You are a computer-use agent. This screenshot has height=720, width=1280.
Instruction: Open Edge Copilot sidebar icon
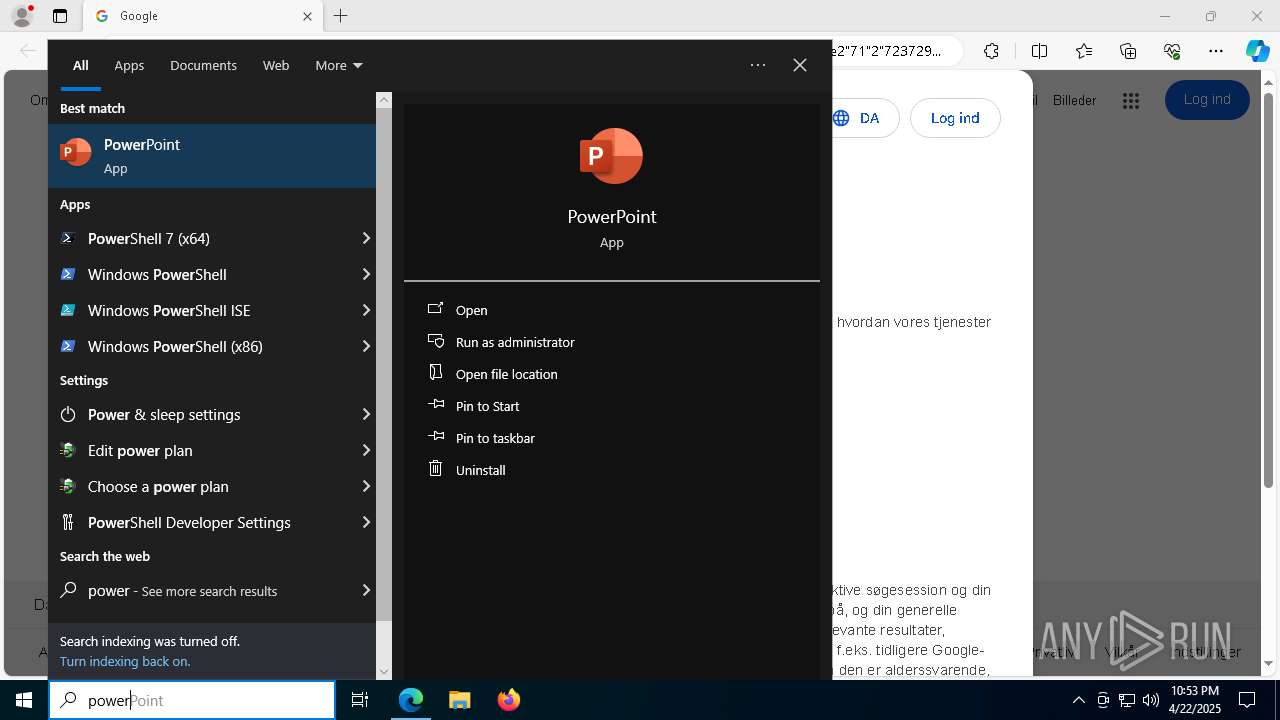point(1257,51)
